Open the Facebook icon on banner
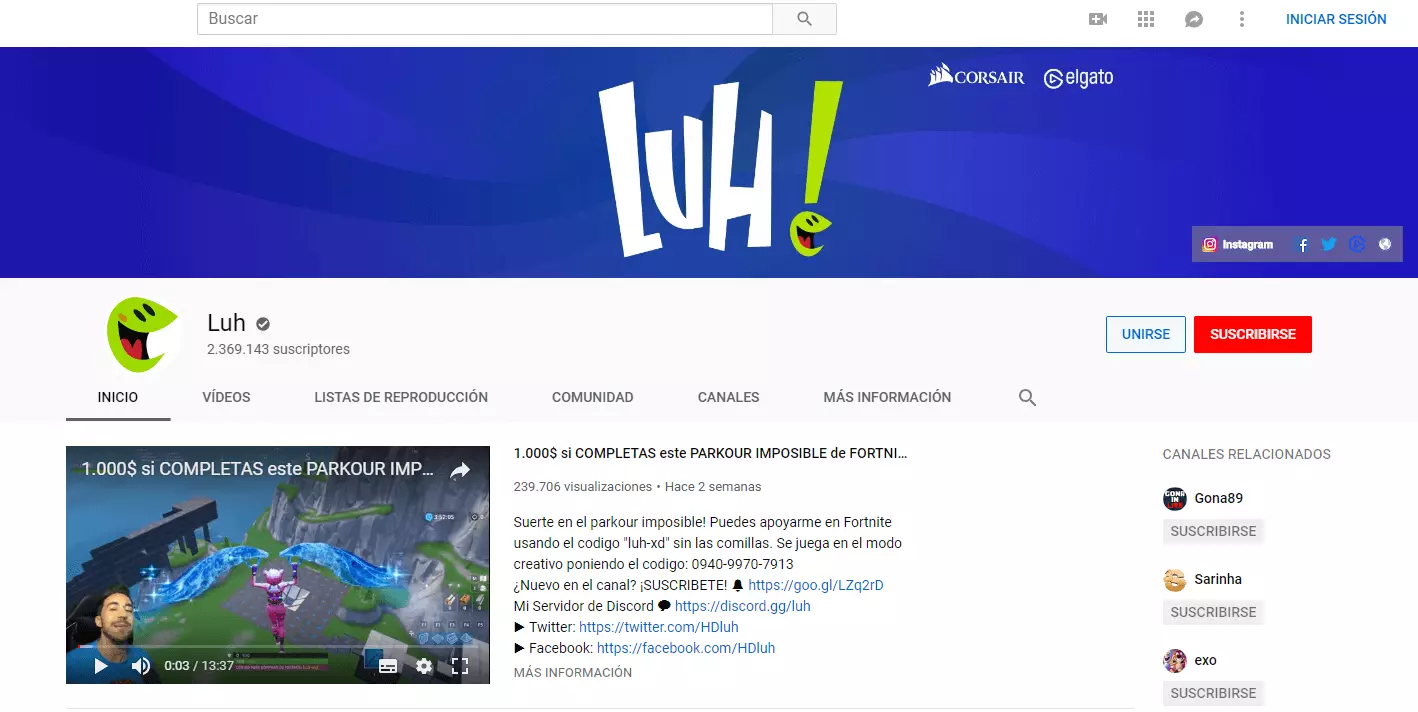This screenshot has height=712, width=1418. tap(1302, 244)
